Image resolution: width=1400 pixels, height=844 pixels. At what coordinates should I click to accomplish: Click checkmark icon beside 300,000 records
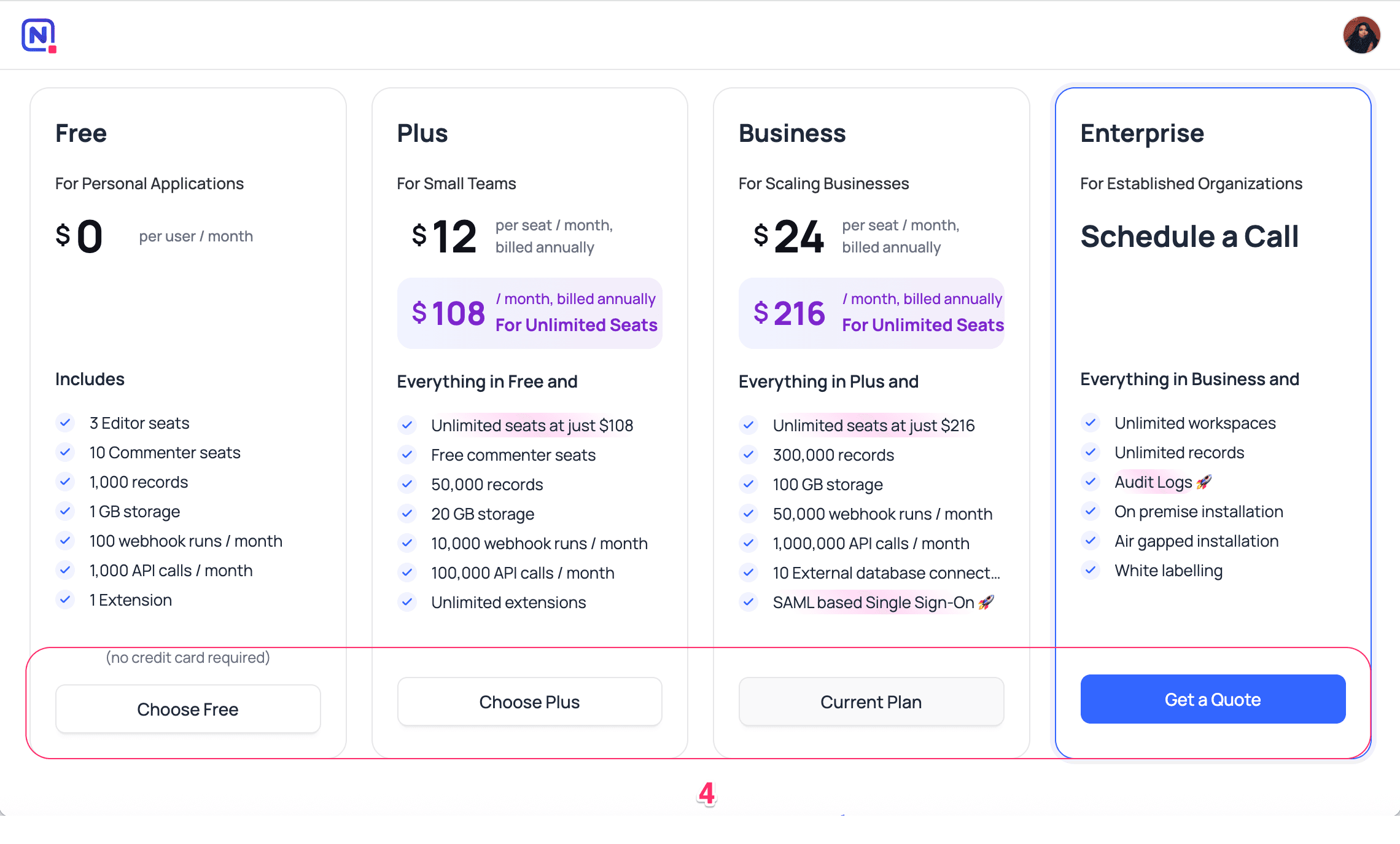point(748,455)
